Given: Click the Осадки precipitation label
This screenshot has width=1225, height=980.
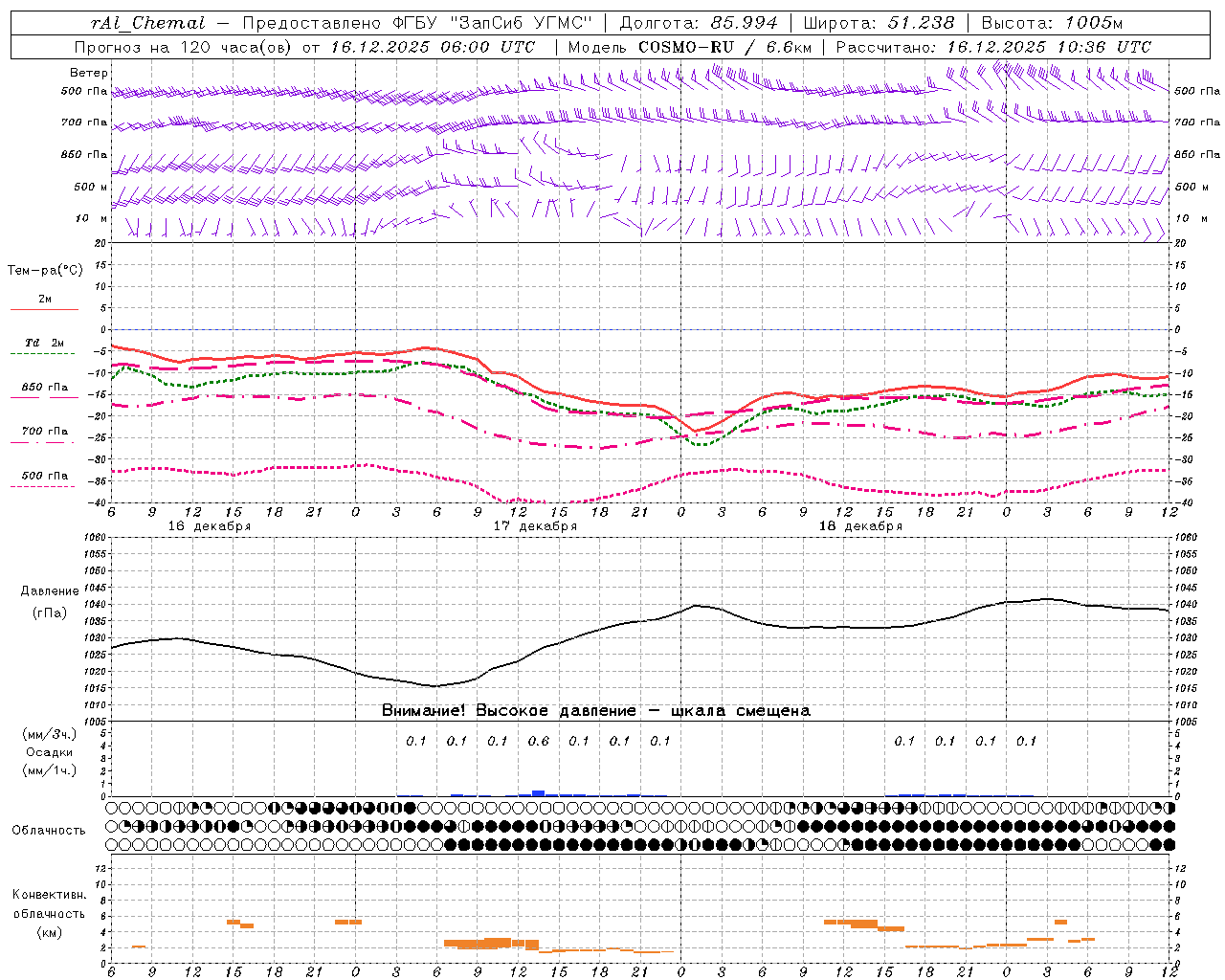Looking at the screenshot, I should coord(50,752).
